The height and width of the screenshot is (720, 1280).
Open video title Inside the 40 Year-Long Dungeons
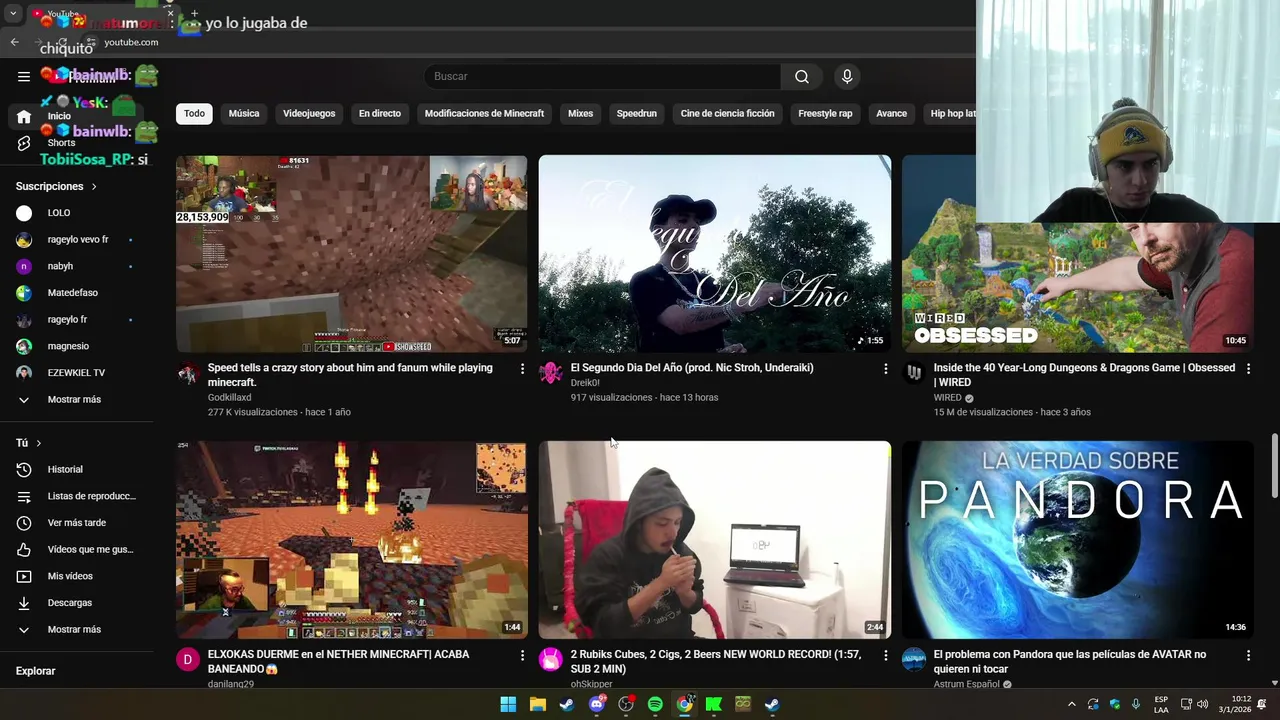click(x=1084, y=375)
